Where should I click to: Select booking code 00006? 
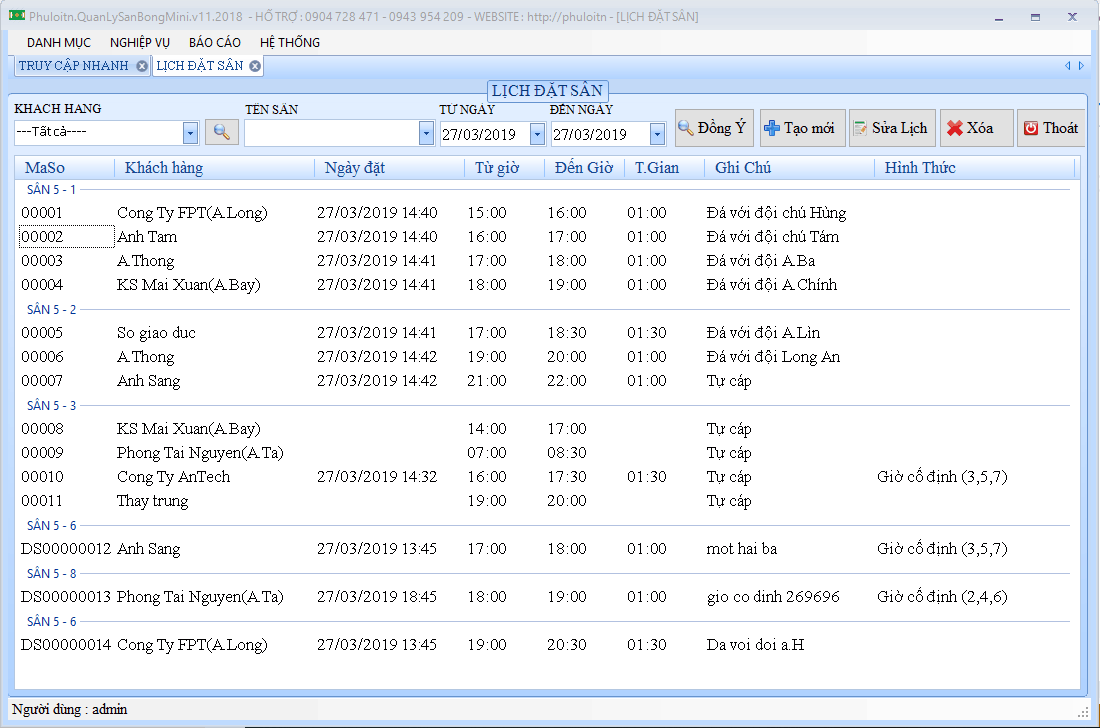click(42, 356)
